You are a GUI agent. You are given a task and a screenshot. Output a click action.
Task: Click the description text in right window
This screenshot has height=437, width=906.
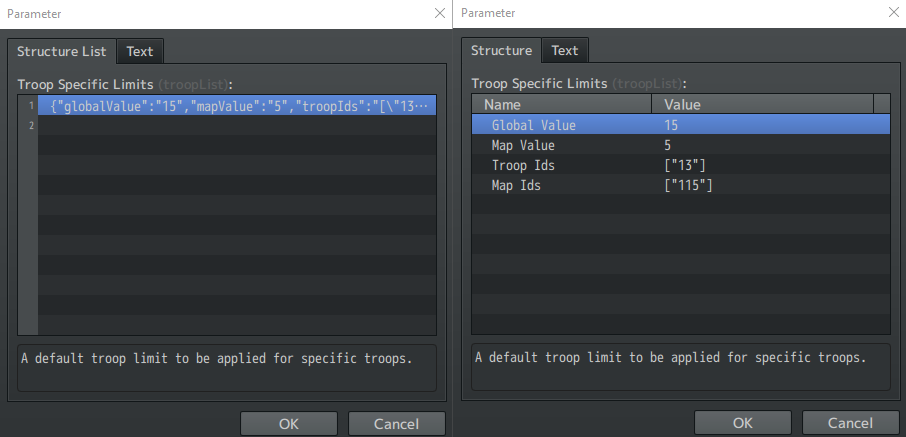click(x=671, y=357)
